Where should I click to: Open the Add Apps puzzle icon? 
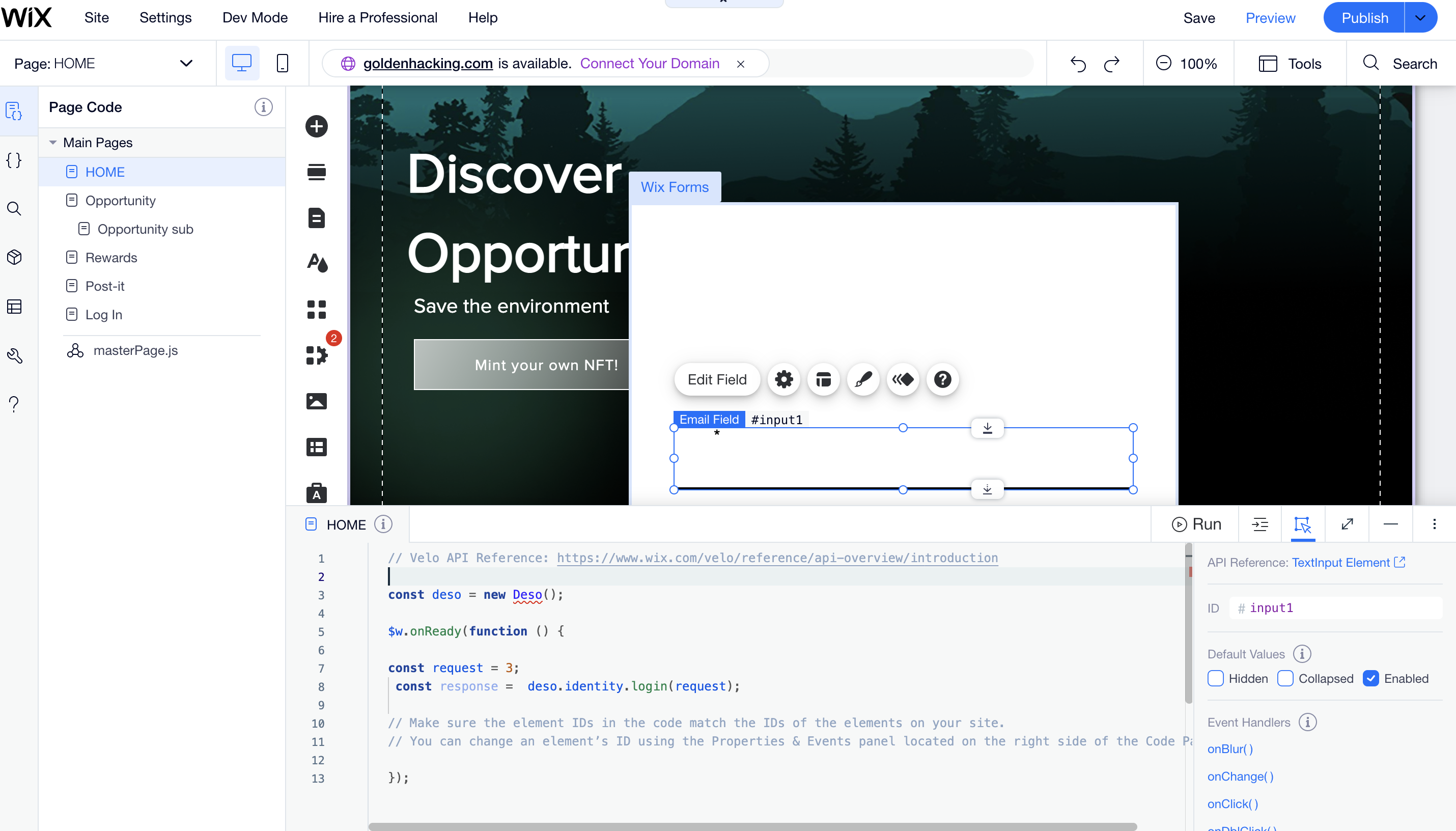tap(316, 355)
